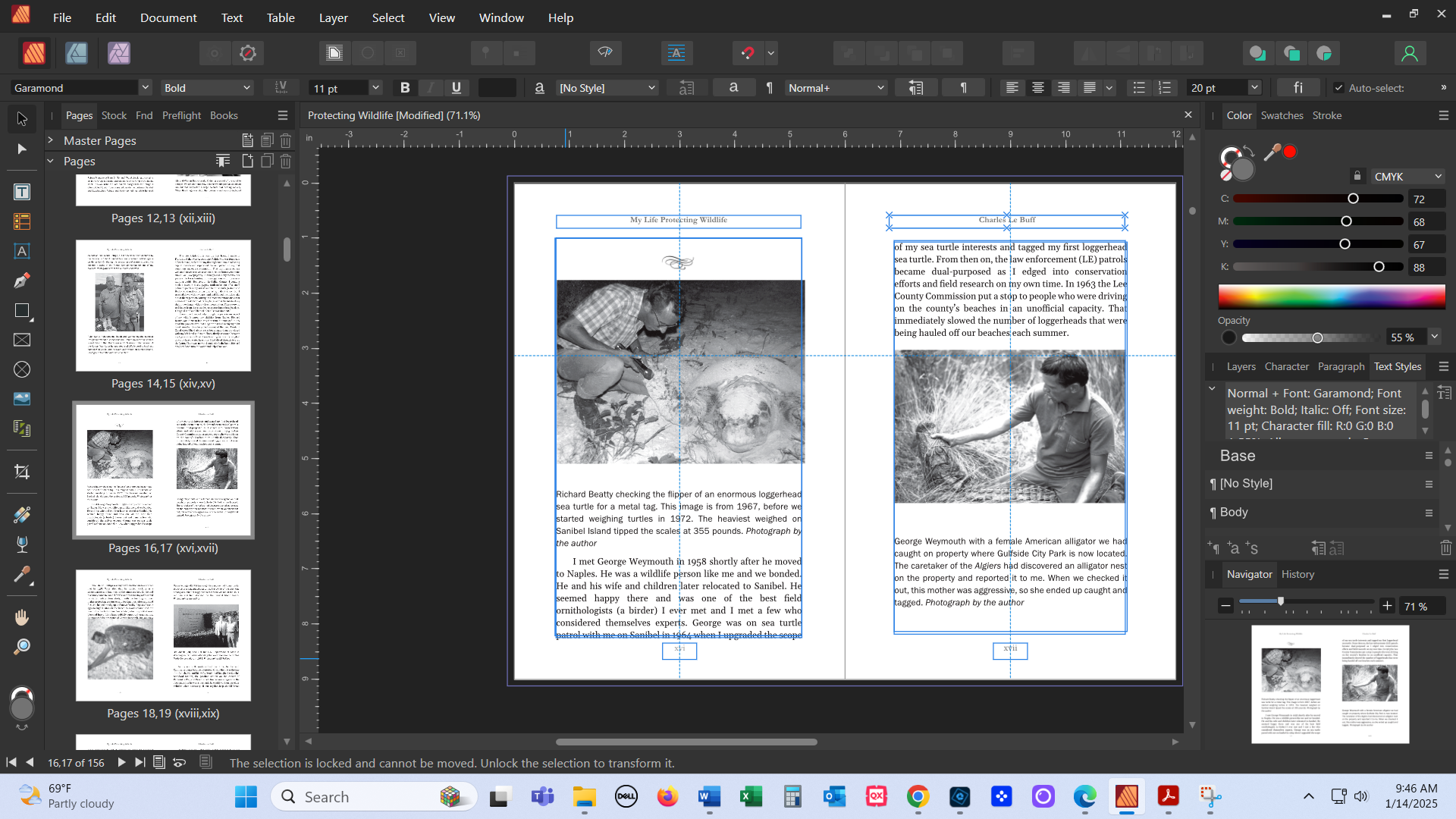The width and height of the screenshot is (1456, 819).
Task: Toggle the Auto-select checkbox
Action: [x=1338, y=88]
